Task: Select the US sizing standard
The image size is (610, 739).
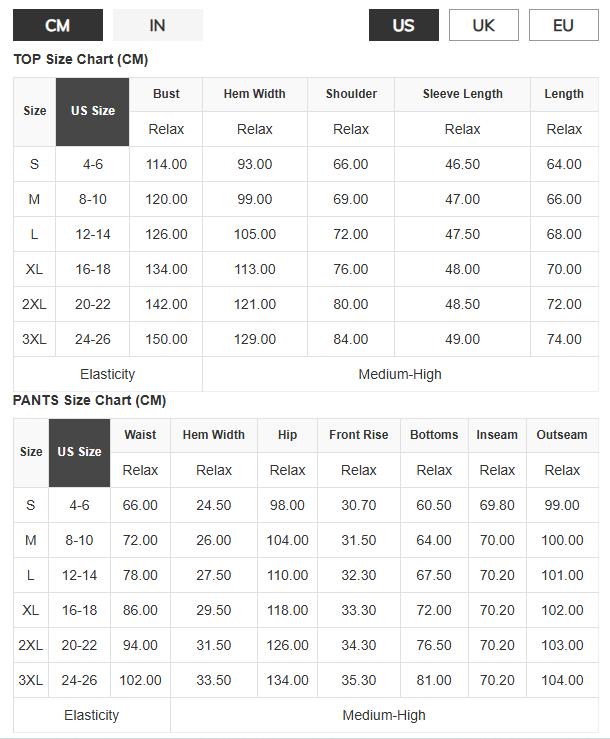Action: (404, 25)
